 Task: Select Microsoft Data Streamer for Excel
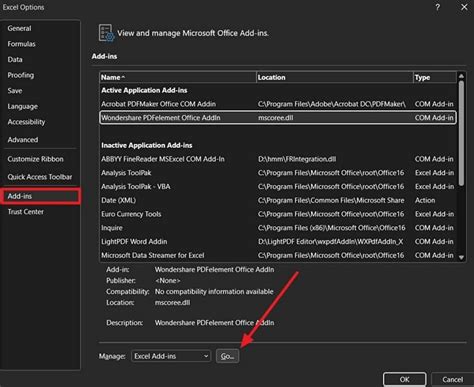[278, 255]
